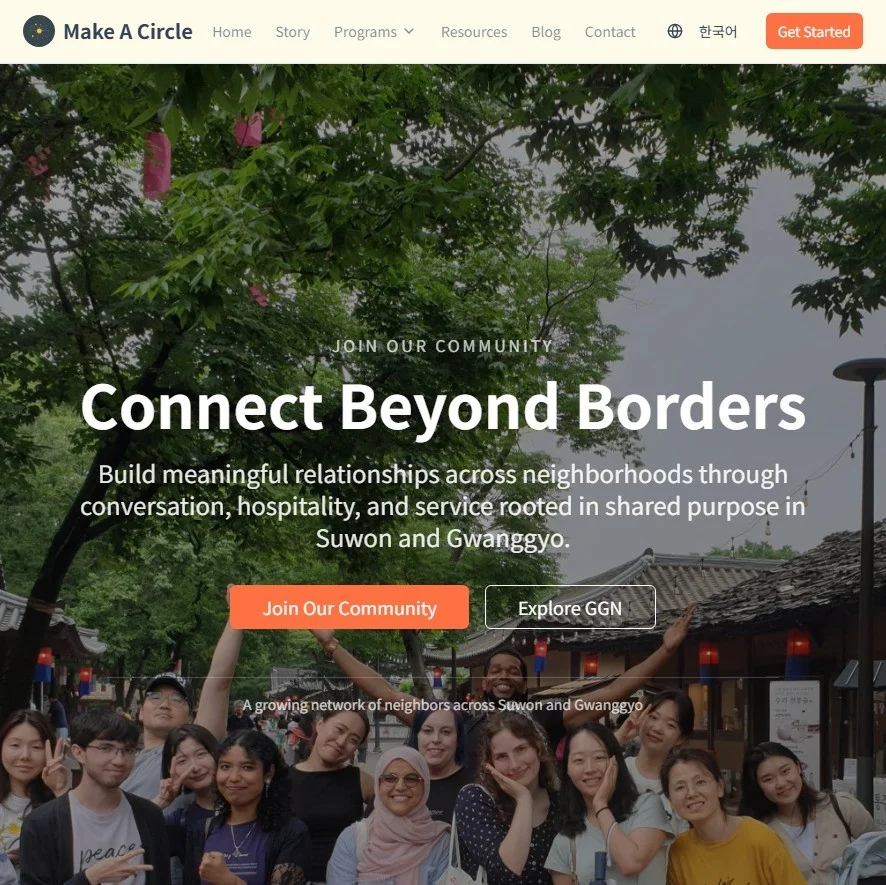886x885 pixels.
Task: Click the globe language icon
Action: tap(675, 31)
